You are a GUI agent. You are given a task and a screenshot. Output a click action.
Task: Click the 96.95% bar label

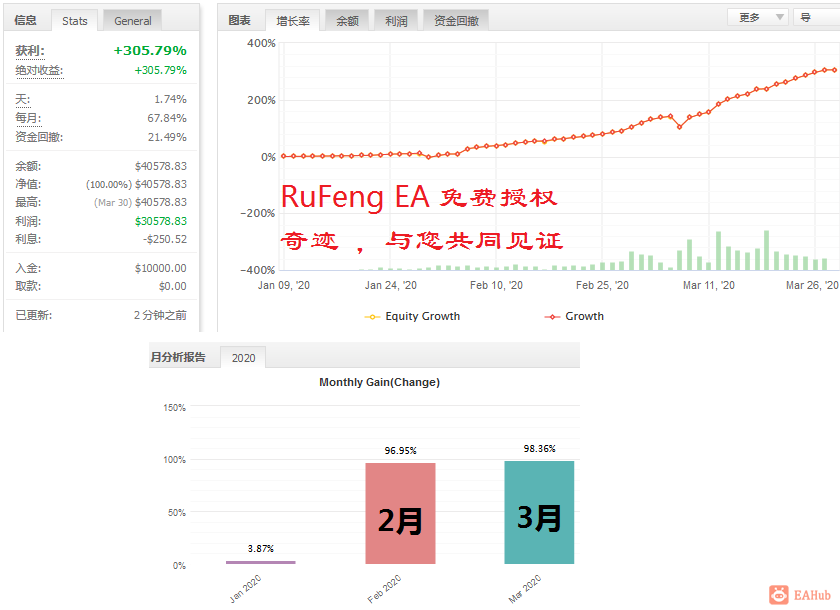(400, 451)
